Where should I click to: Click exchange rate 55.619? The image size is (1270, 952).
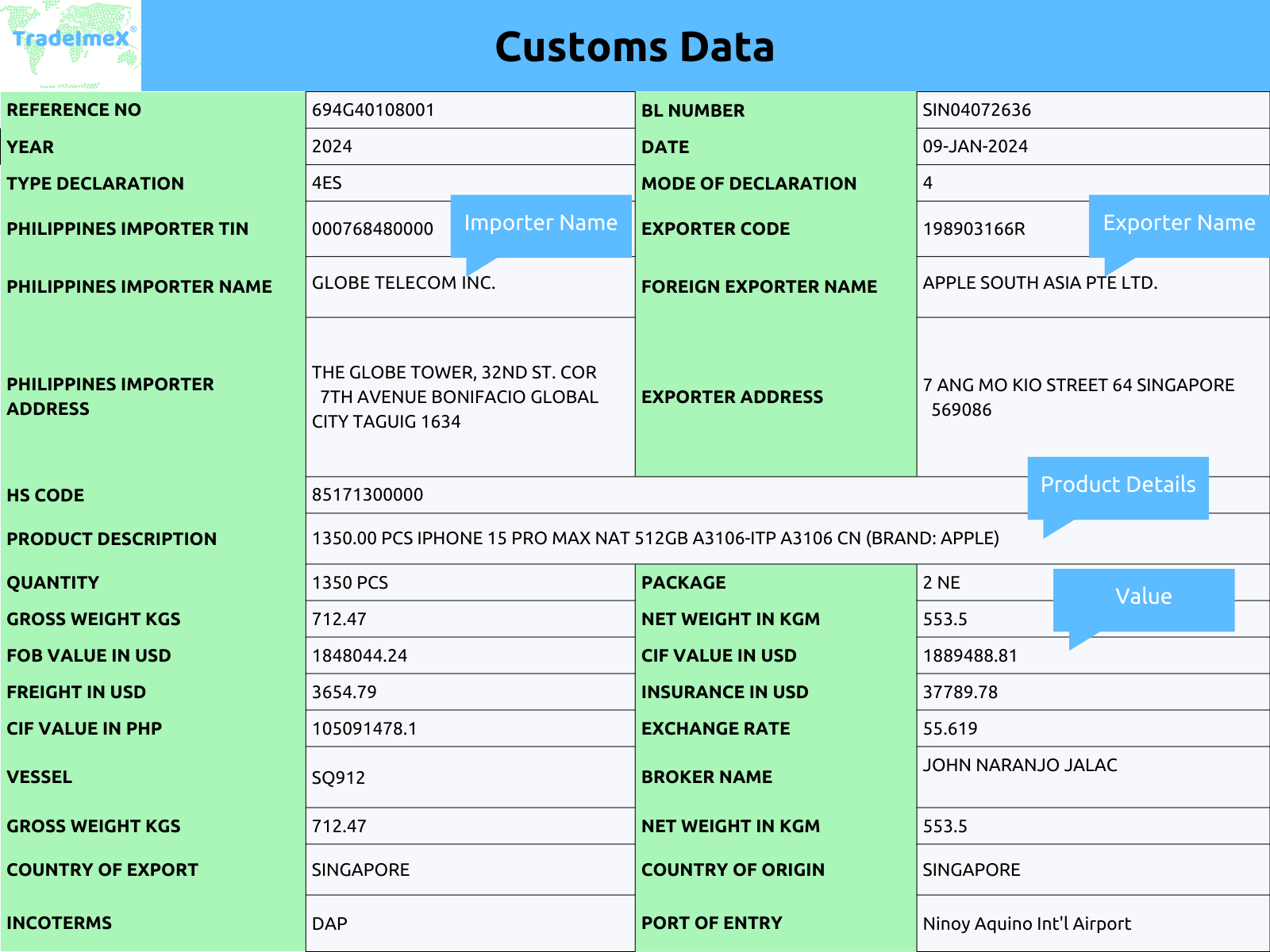(949, 728)
